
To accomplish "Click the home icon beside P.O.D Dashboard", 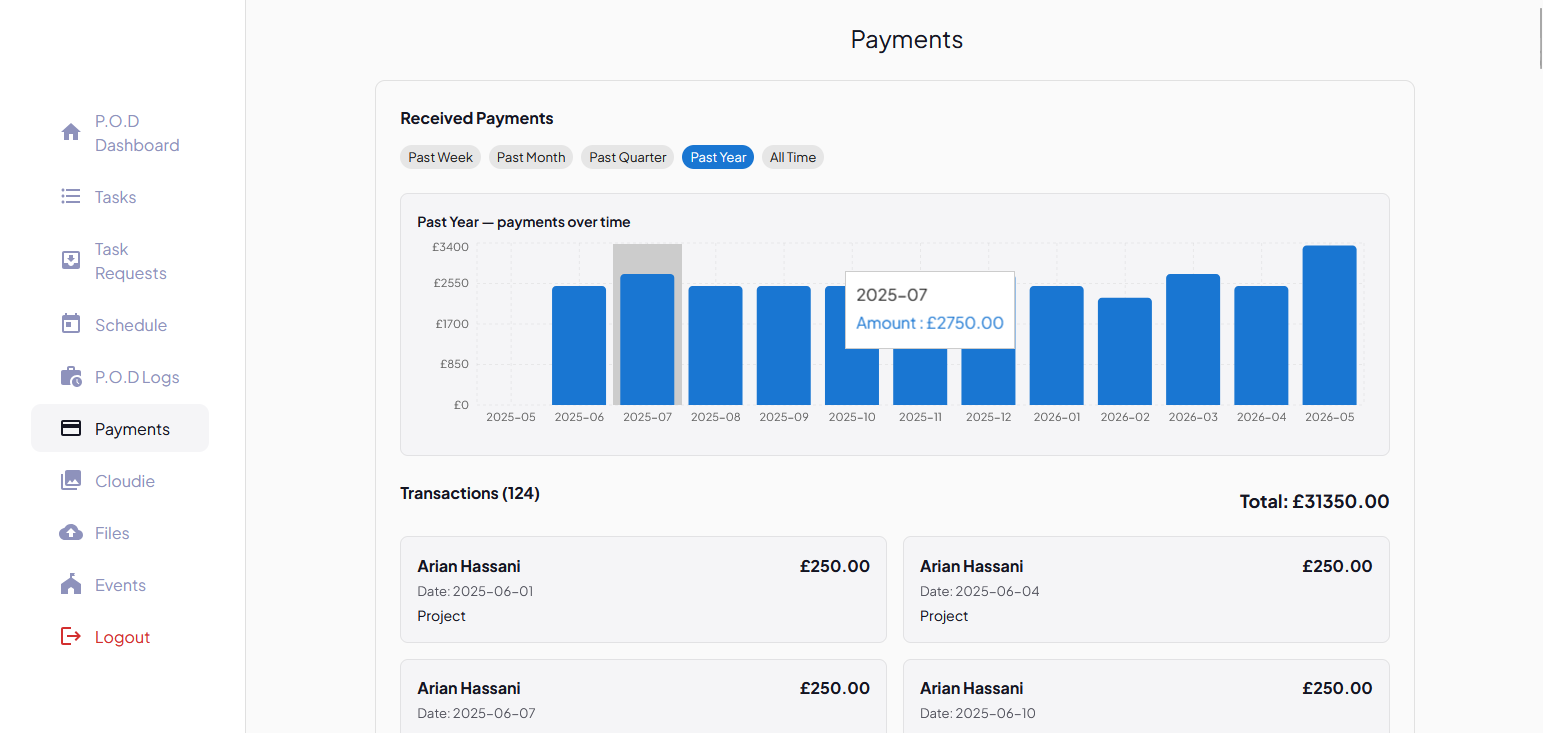I will (71, 132).
